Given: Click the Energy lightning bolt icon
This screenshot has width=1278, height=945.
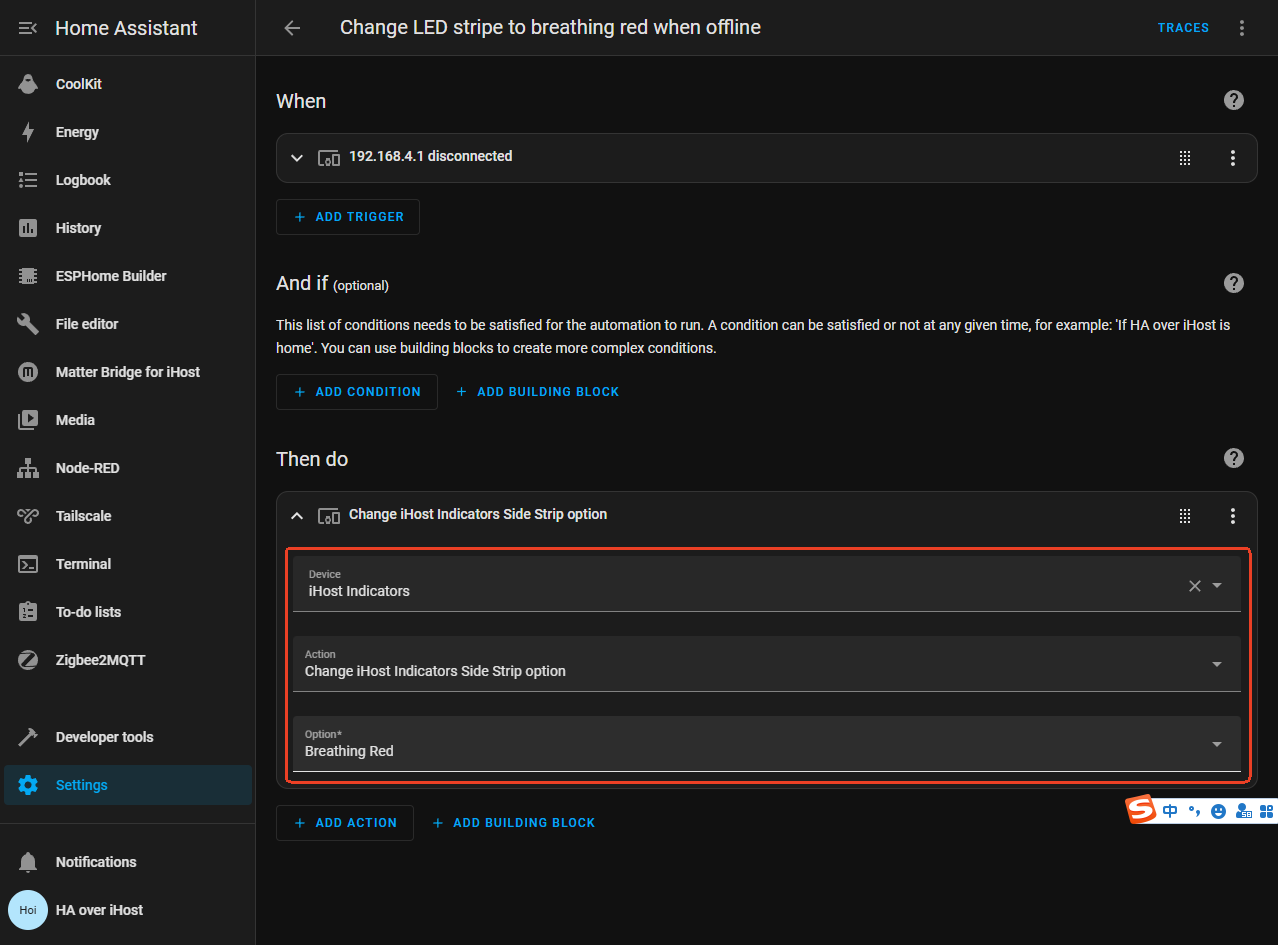Looking at the screenshot, I should coord(28,132).
